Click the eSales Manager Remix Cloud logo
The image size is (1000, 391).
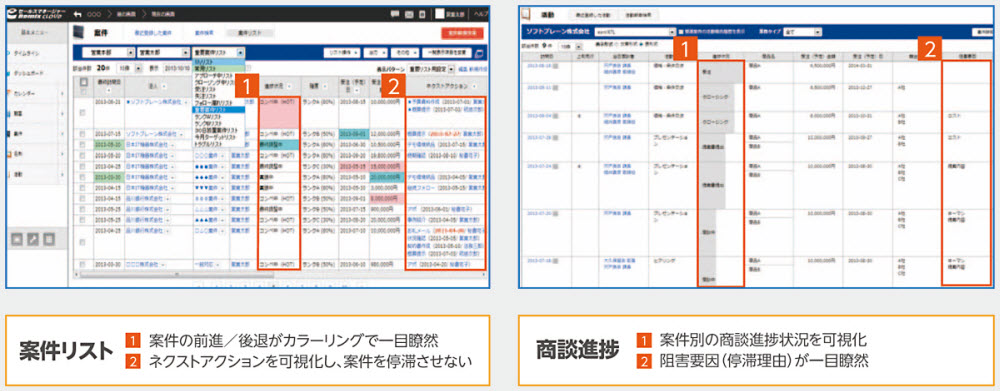pos(36,13)
